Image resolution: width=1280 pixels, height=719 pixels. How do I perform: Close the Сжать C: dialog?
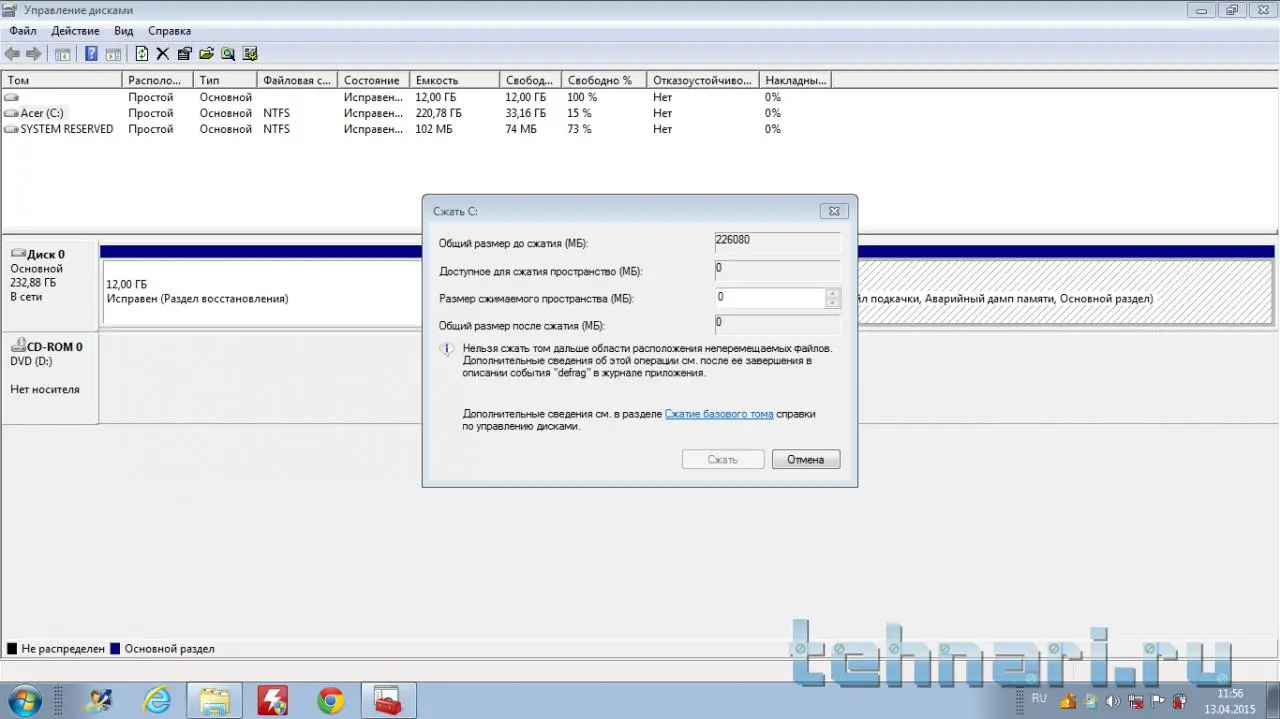point(834,211)
